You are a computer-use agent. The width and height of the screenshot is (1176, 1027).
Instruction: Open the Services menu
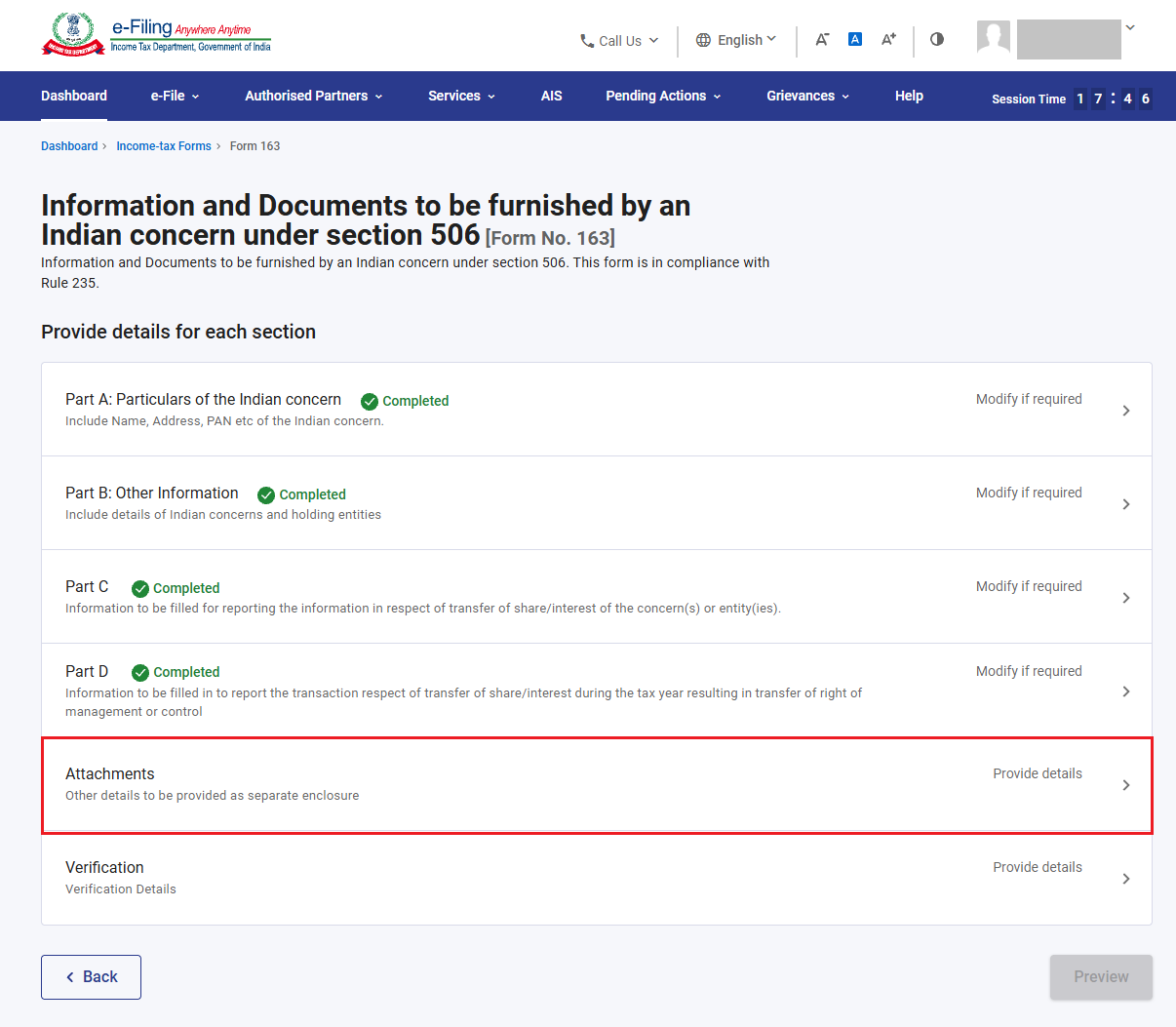pyautogui.click(x=462, y=96)
